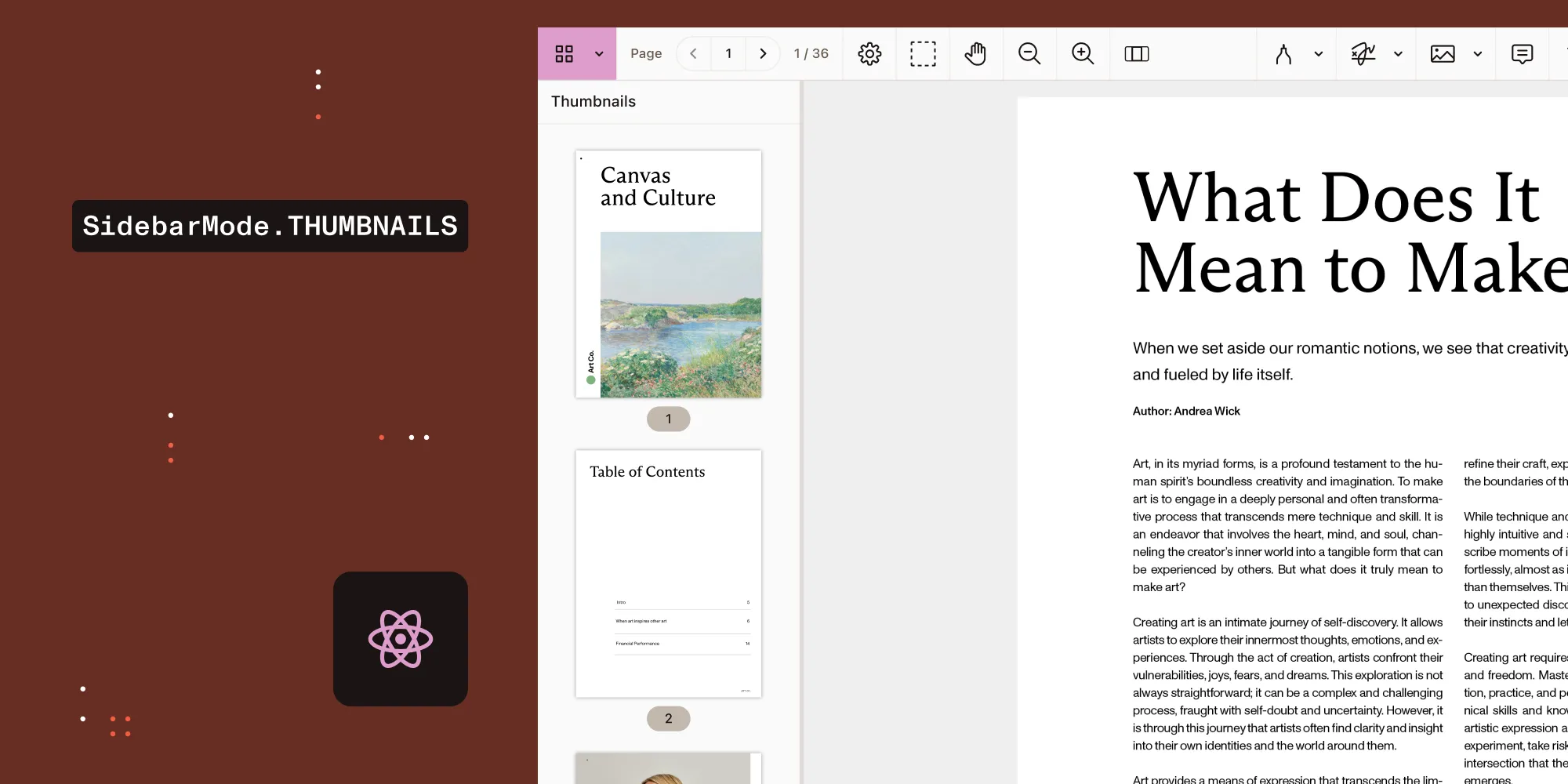Viewport: 1568px width, 784px height.
Task: Click the 'Page' toolbar label
Action: coord(646,53)
